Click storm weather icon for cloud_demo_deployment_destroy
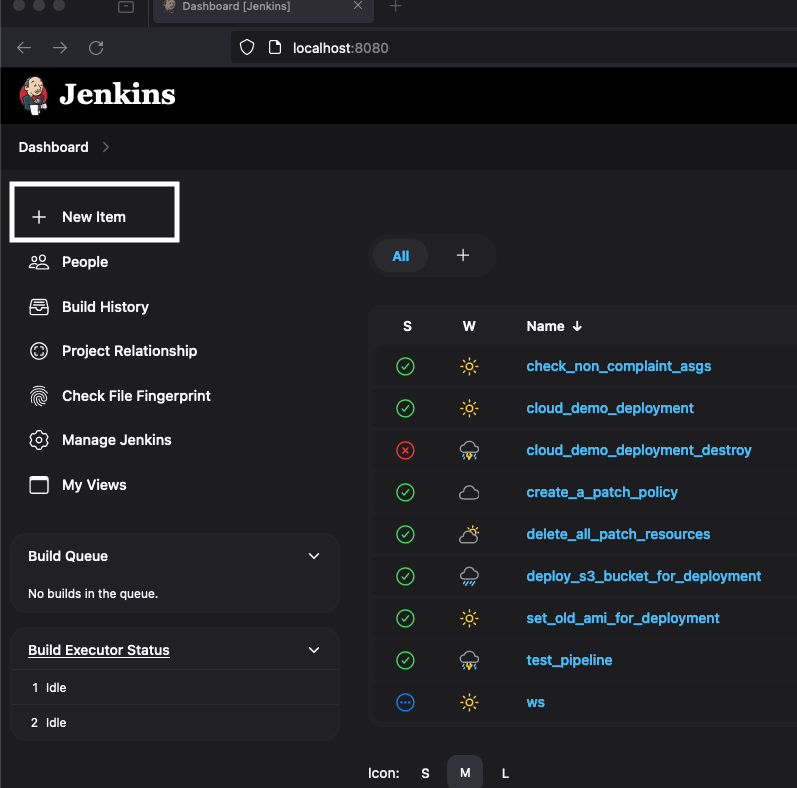Screen dimensions: 797x788 [x=469, y=450]
